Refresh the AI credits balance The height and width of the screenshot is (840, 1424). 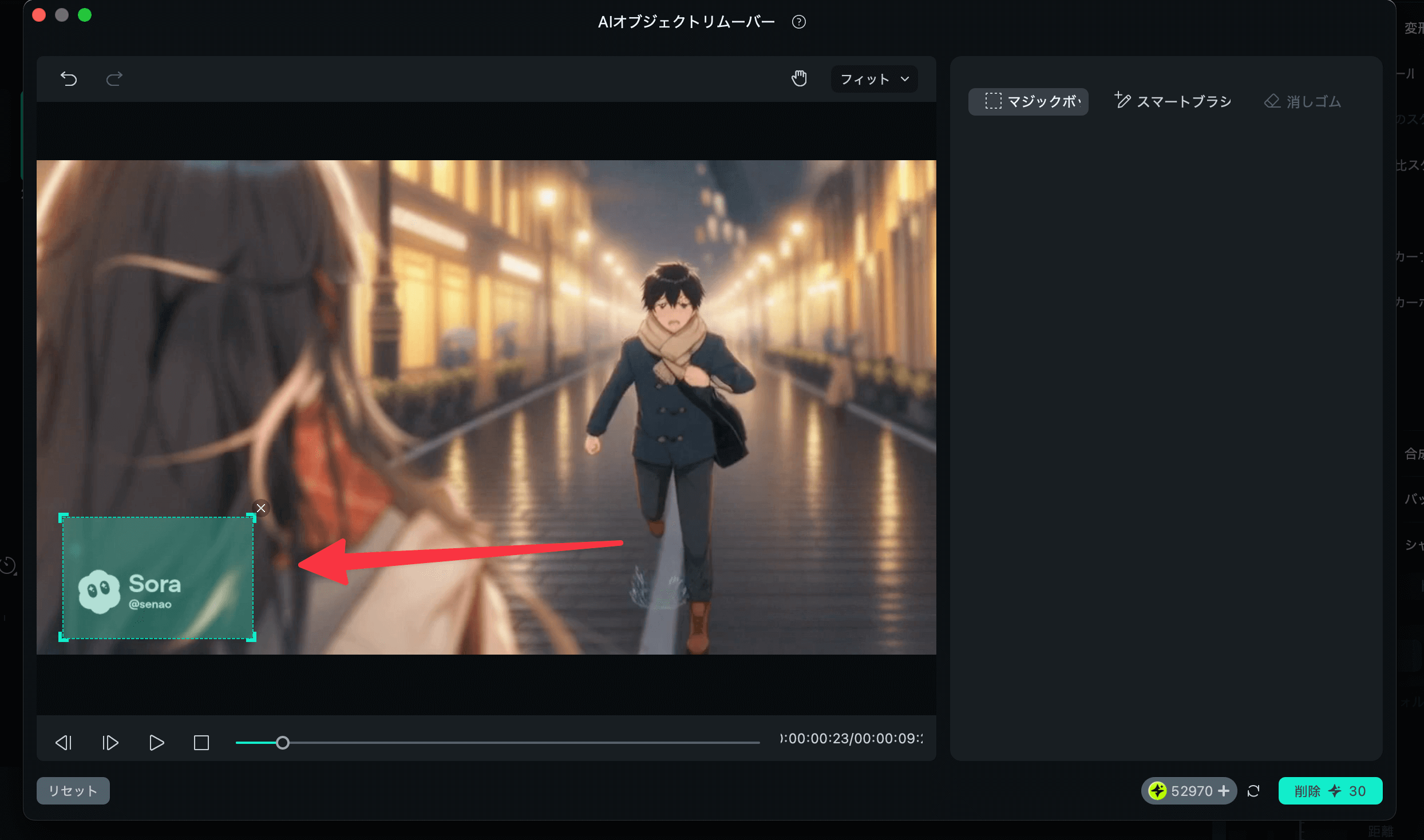[1253, 791]
